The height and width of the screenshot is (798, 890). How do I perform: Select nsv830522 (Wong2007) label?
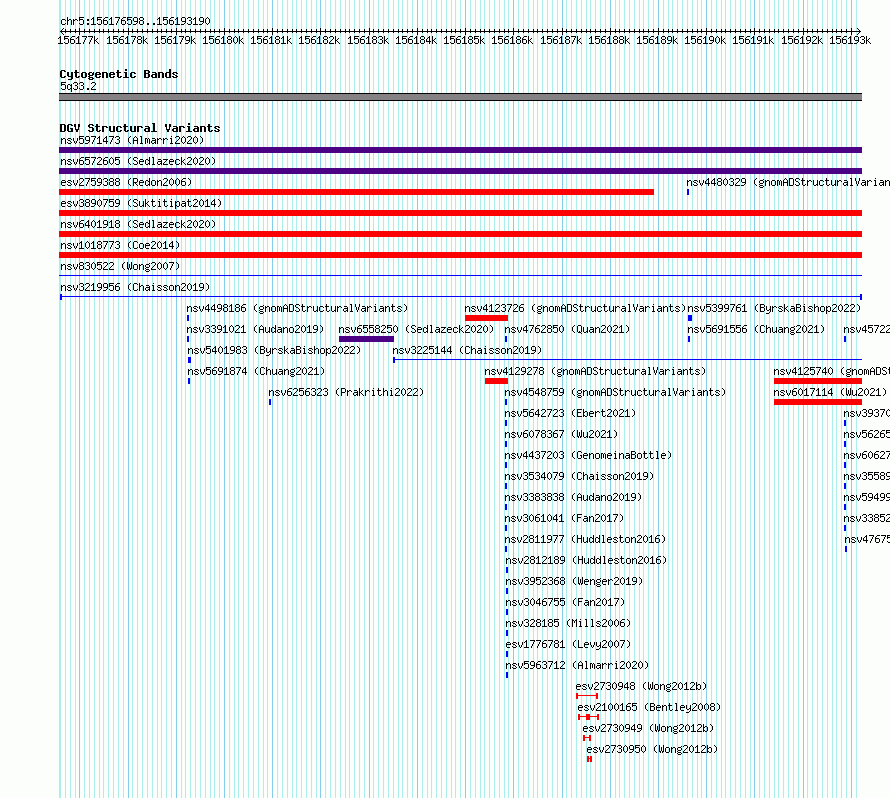click(120, 266)
